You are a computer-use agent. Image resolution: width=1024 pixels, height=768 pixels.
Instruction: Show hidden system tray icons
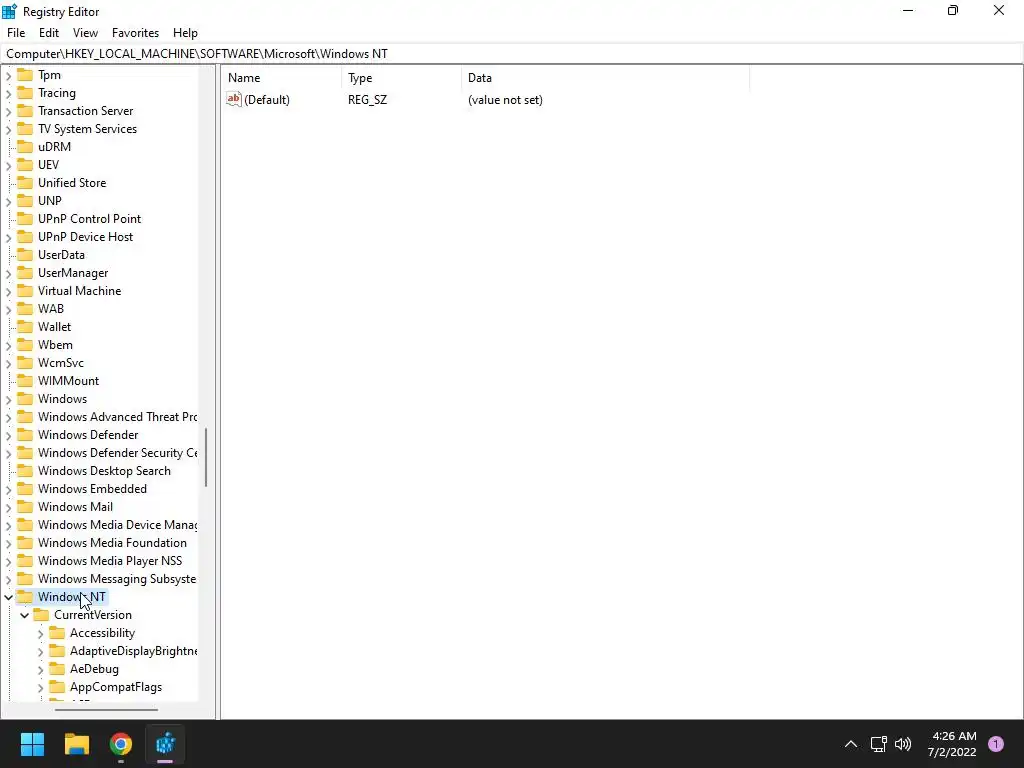click(851, 744)
